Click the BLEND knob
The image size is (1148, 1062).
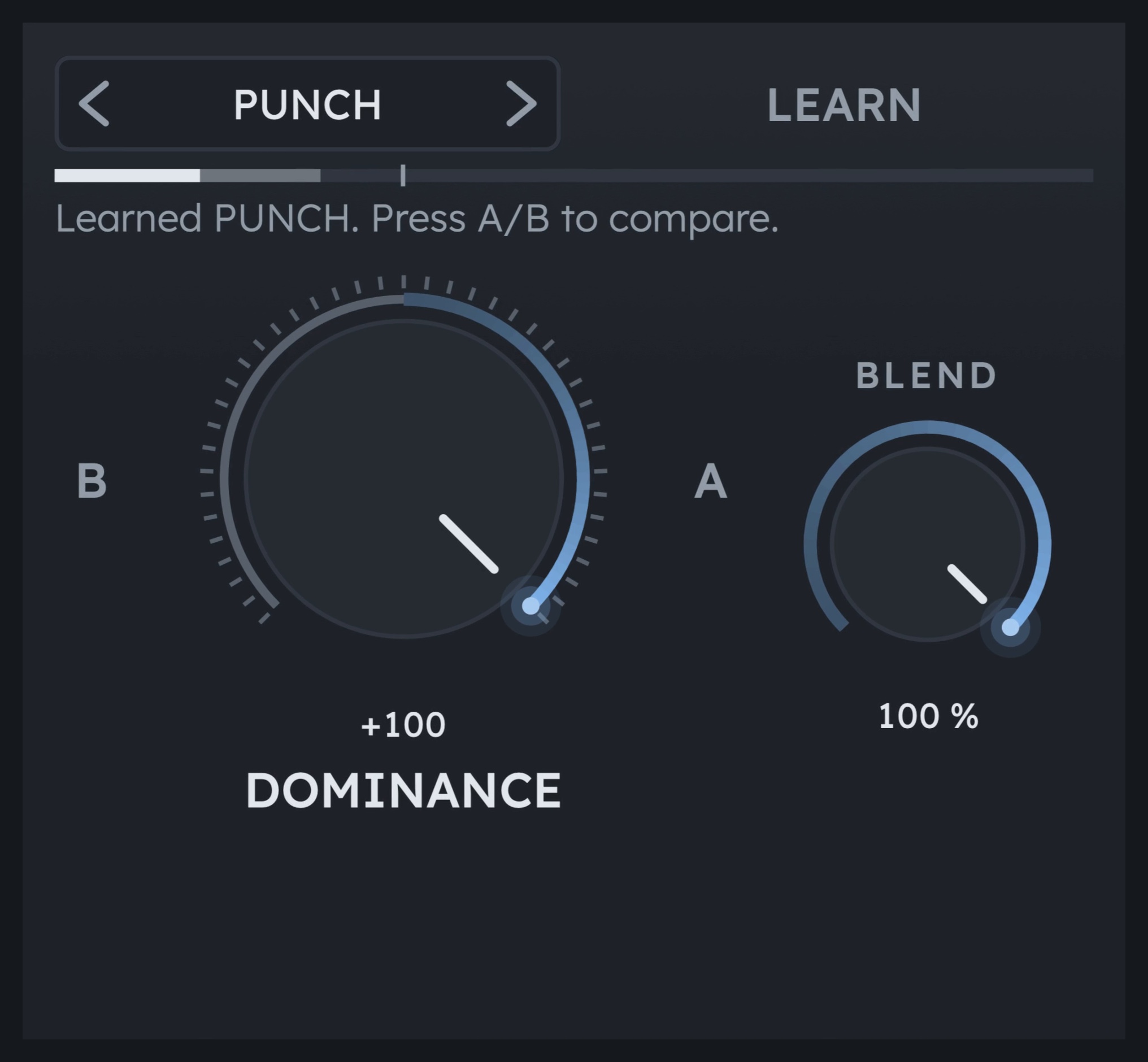pos(927,543)
